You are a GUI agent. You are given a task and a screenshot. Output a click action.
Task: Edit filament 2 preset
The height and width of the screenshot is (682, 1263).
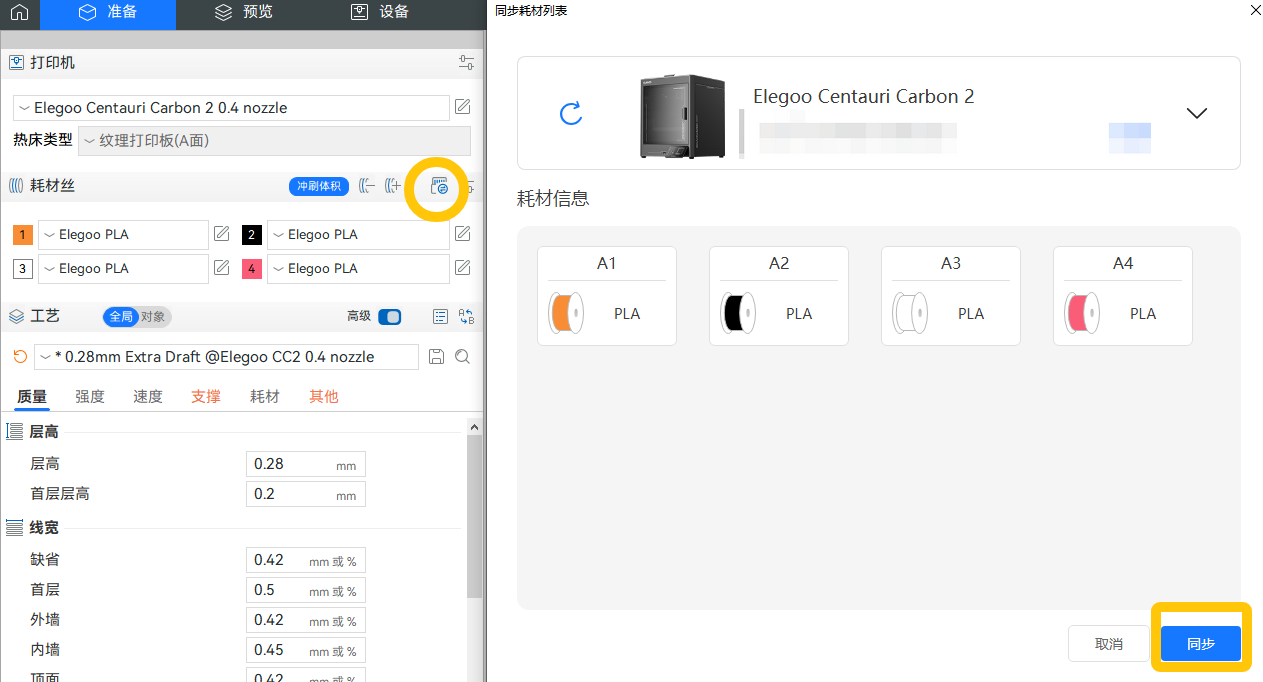pyautogui.click(x=463, y=234)
